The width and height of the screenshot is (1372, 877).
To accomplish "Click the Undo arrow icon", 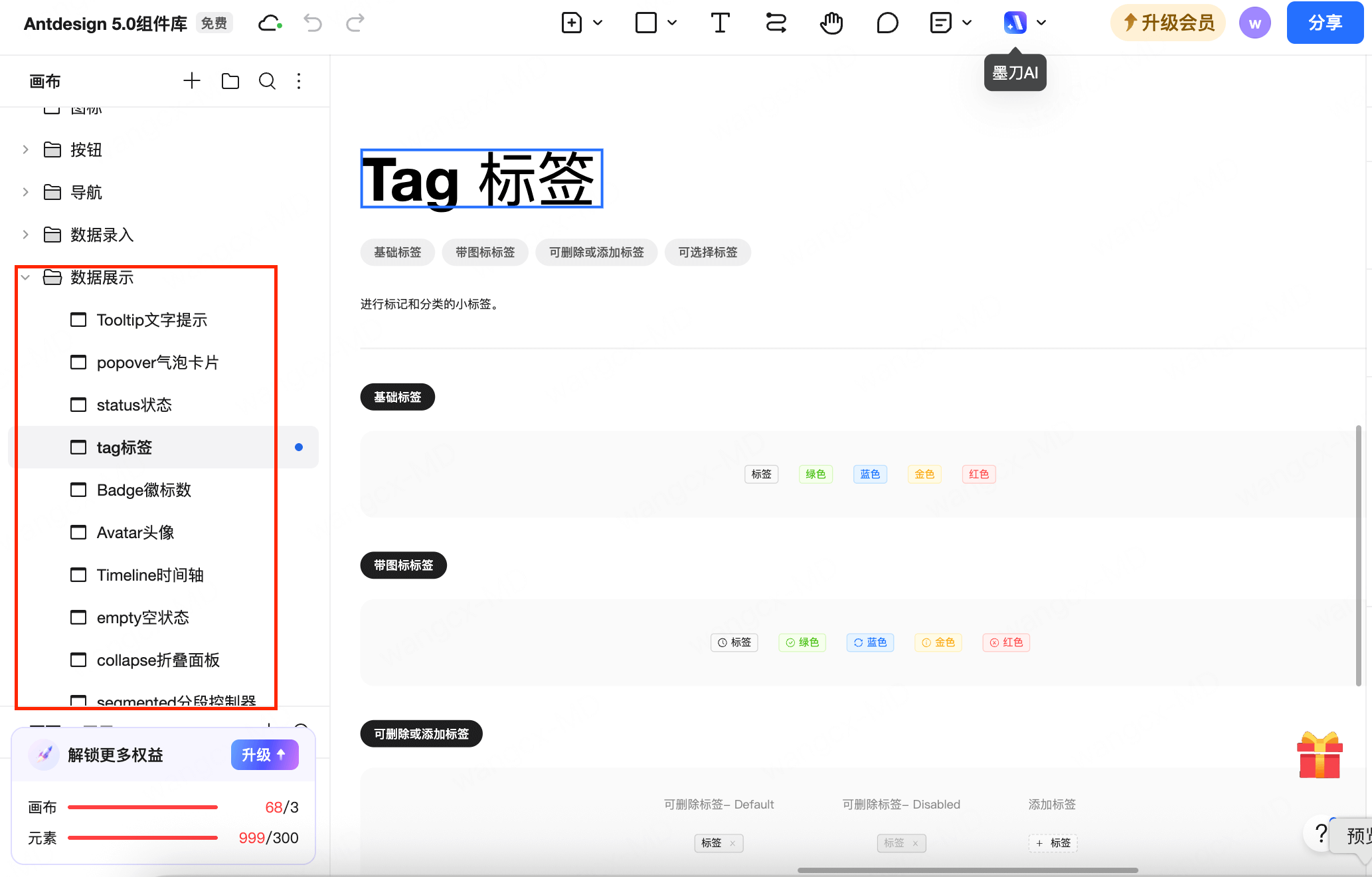I will [312, 22].
